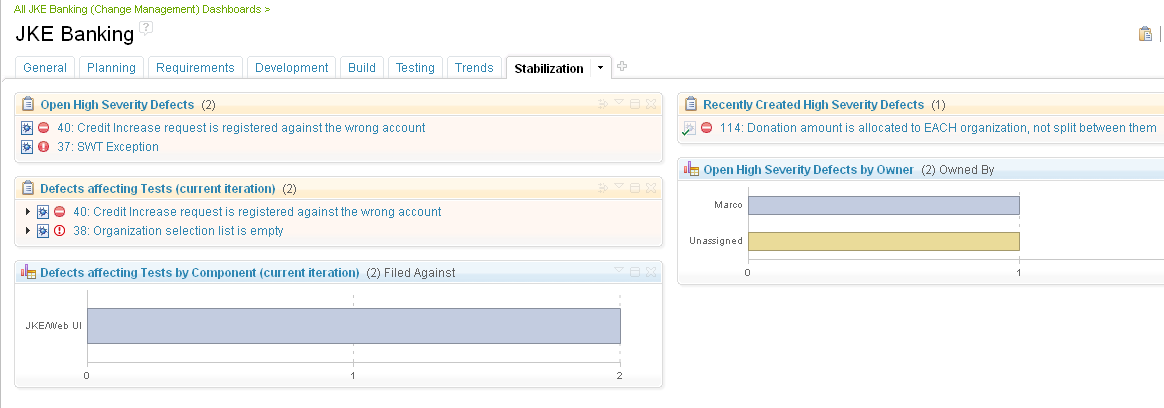
Task: Minimize the Defects affecting Tests by Component widget
Action: 635,272
